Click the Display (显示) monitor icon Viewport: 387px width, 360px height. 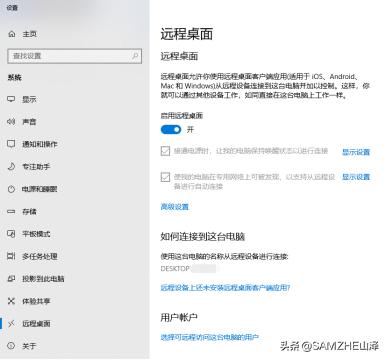pos(11,99)
